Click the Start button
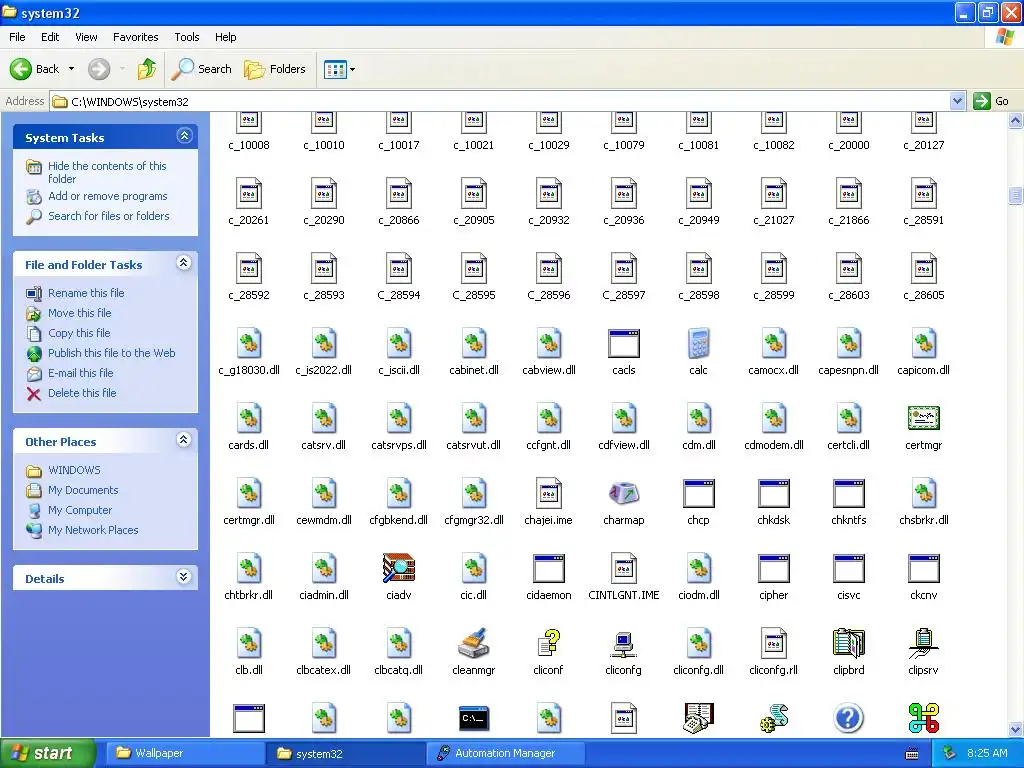The height and width of the screenshot is (768, 1024). pyautogui.click(x=48, y=753)
